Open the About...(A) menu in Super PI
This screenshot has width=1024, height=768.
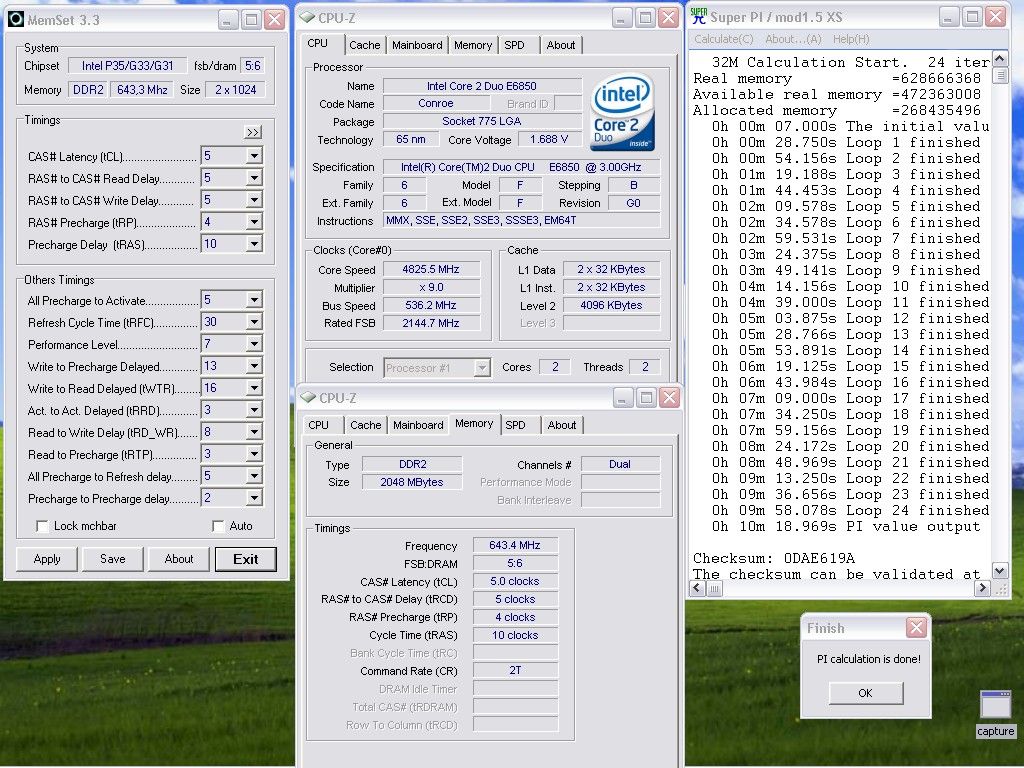pos(793,39)
